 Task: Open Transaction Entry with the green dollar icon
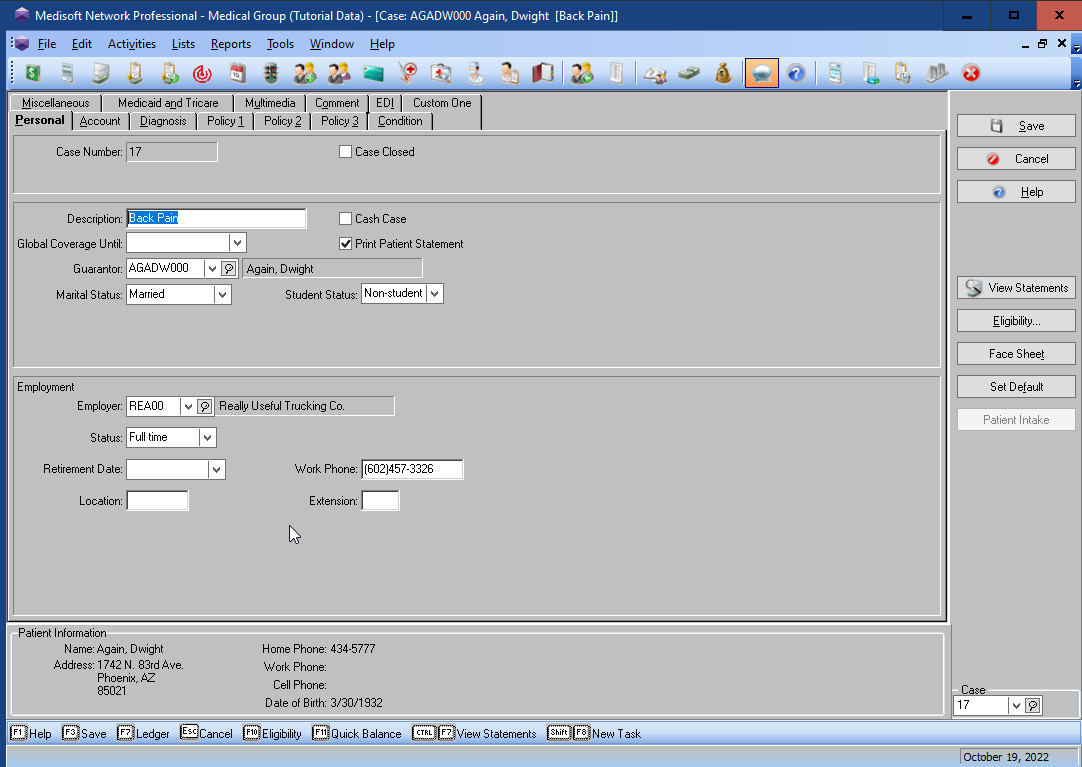33,73
